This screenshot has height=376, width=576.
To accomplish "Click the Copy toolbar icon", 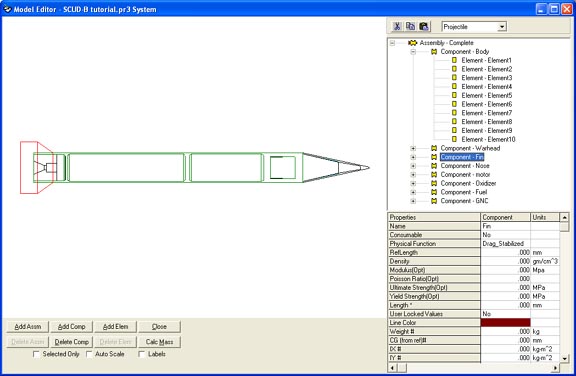I will point(410,26).
